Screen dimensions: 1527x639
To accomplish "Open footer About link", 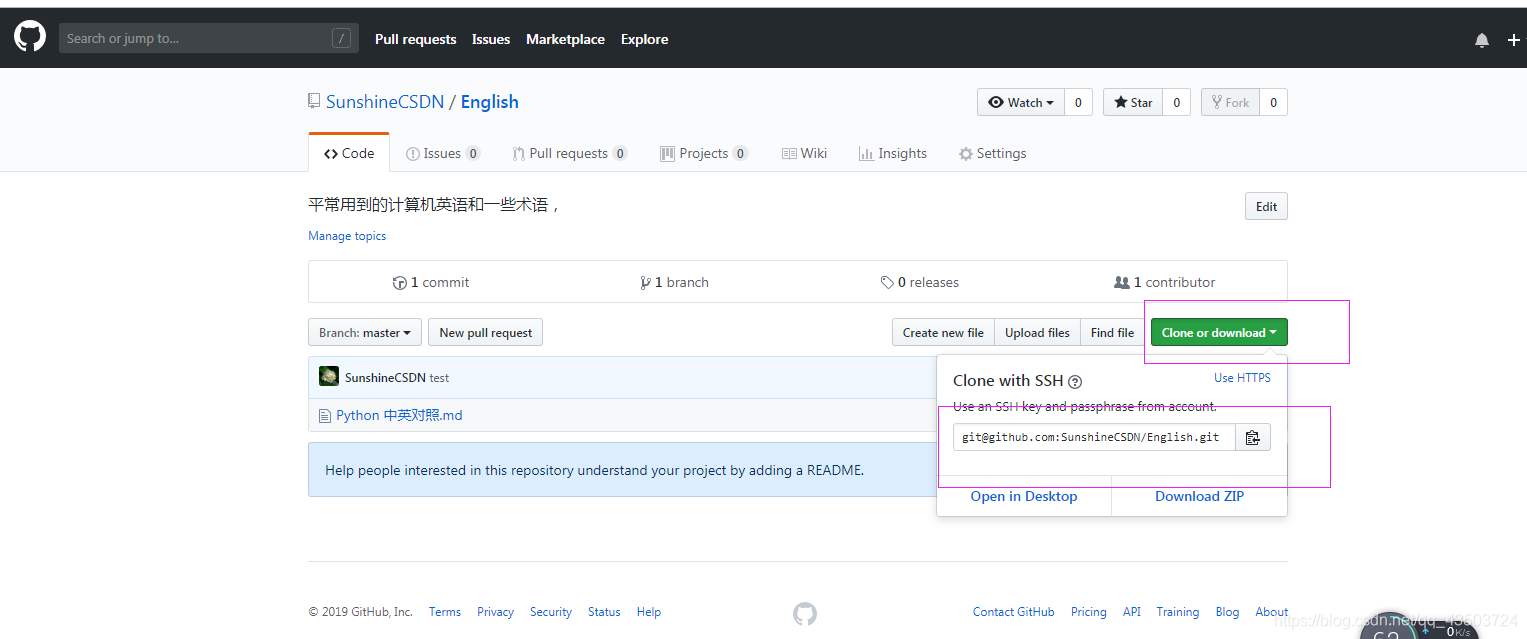I will point(1272,612).
